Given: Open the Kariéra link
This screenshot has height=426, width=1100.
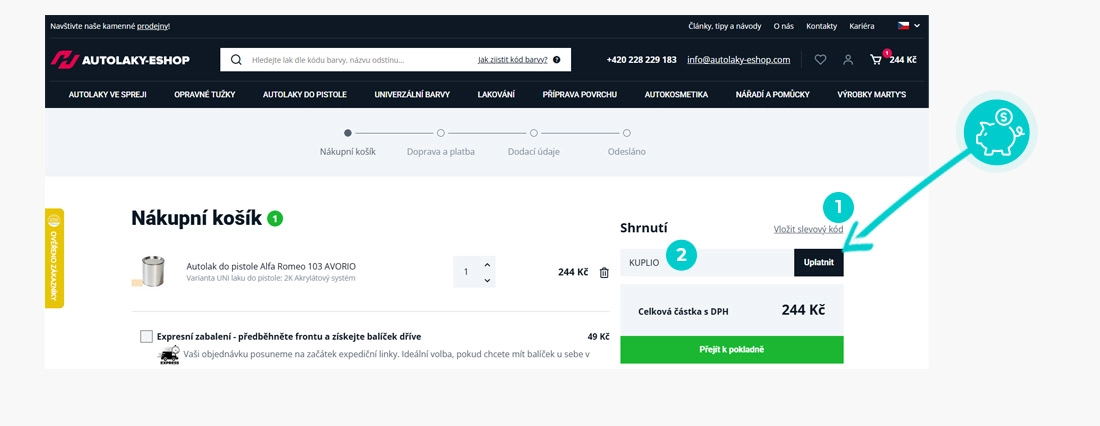Looking at the screenshot, I should click(861, 26).
